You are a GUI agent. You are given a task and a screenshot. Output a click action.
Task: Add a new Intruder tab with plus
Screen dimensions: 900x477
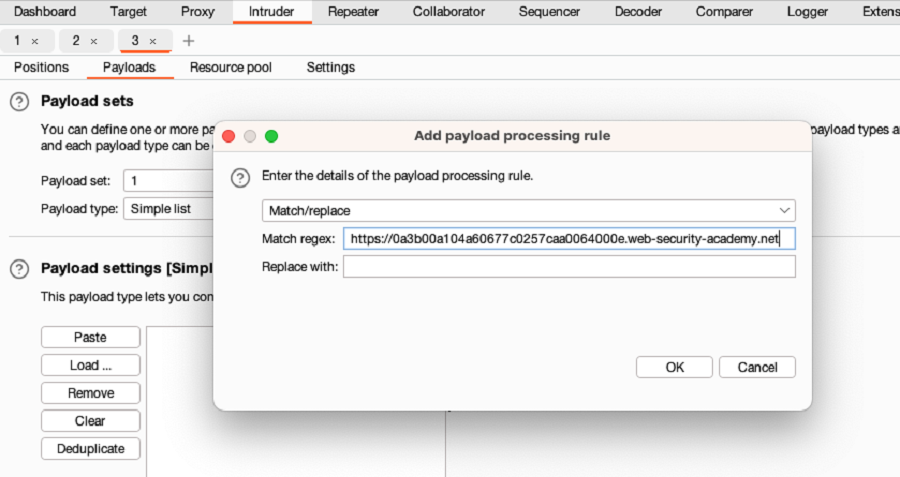(188, 41)
